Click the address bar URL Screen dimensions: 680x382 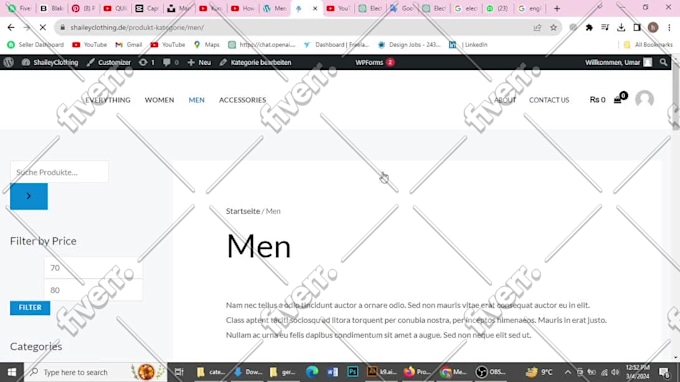coord(137,27)
